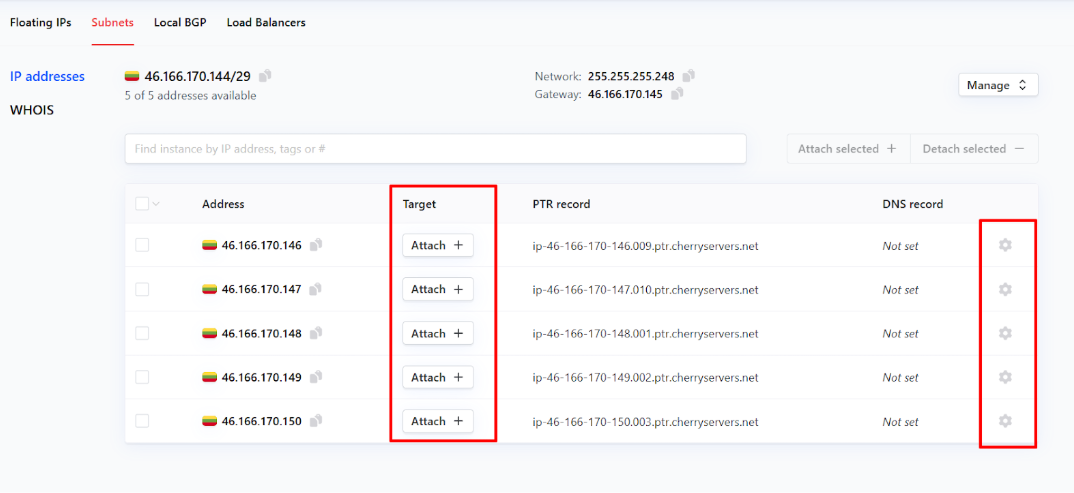This screenshot has height=493, width=1074.
Task: Copy the gateway address 46.166.170.145
Action: [x=677, y=94]
